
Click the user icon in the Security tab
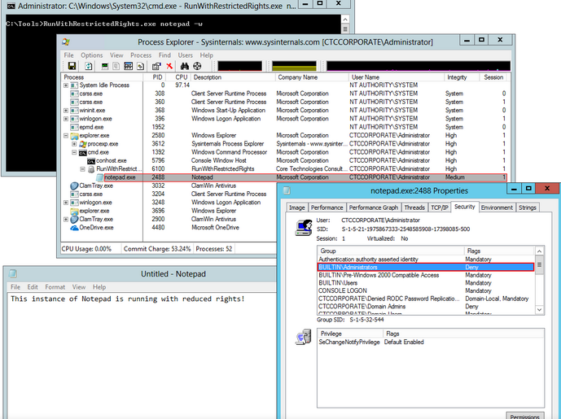coord(303,228)
